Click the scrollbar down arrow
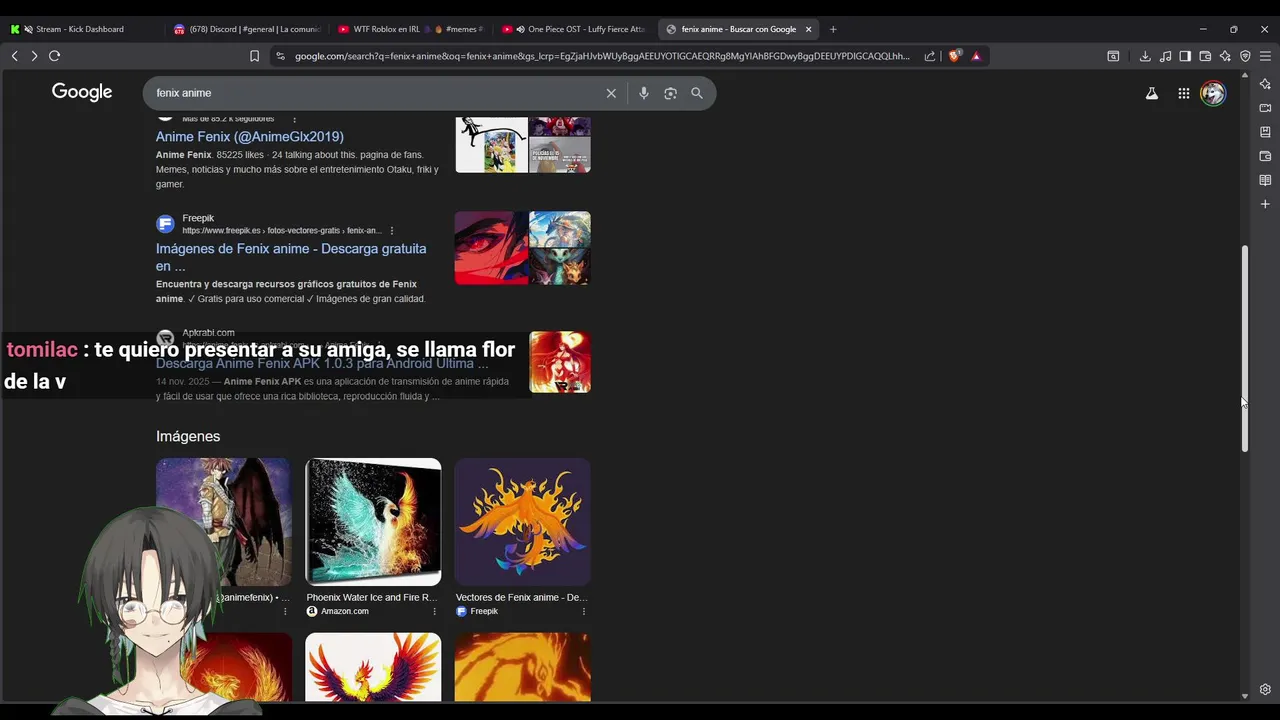Screen dimensions: 1280x720 point(1245,696)
